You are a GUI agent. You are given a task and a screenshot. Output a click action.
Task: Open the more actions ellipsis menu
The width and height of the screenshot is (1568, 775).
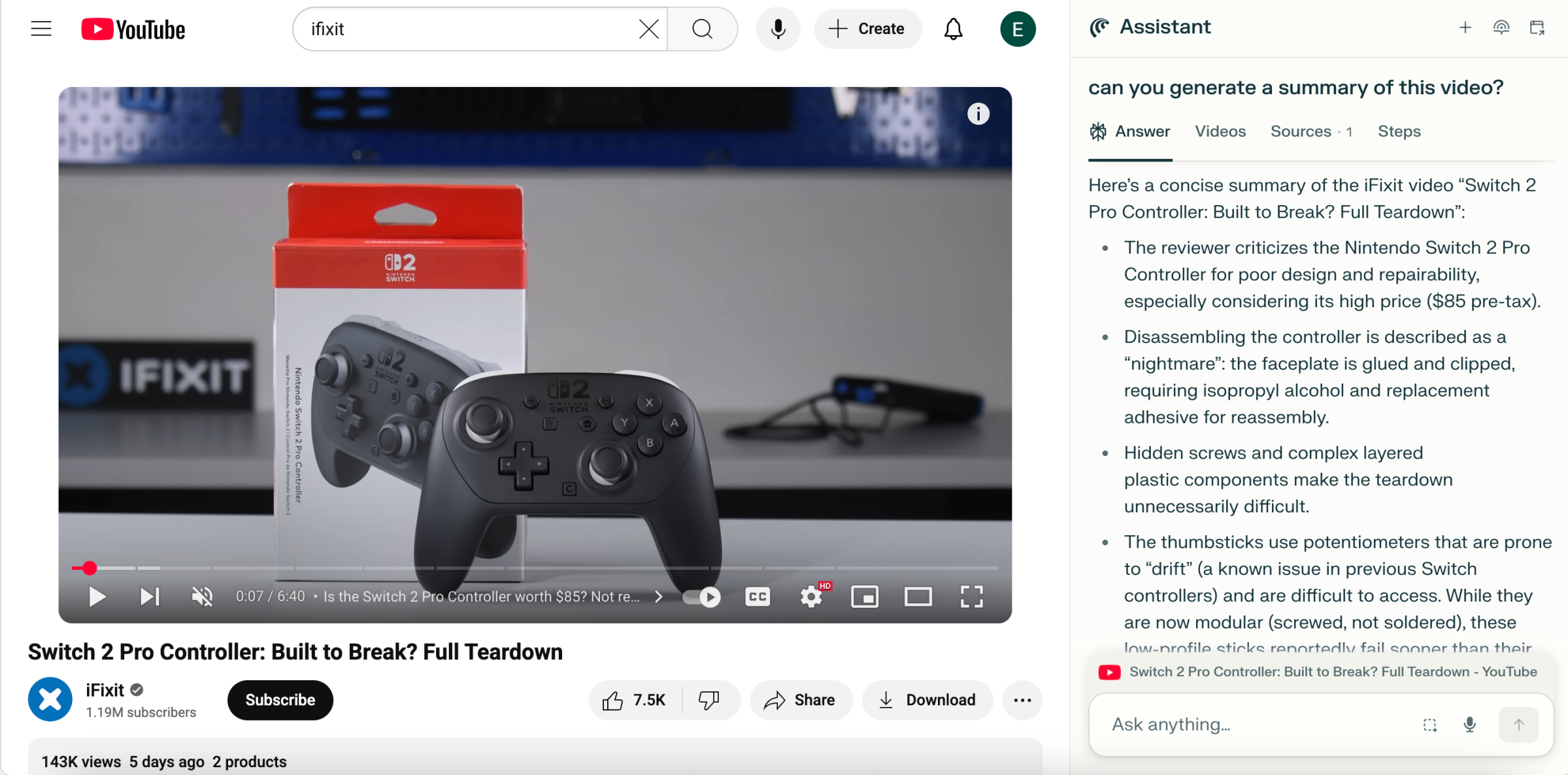pyautogui.click(x=1022, y=700)
